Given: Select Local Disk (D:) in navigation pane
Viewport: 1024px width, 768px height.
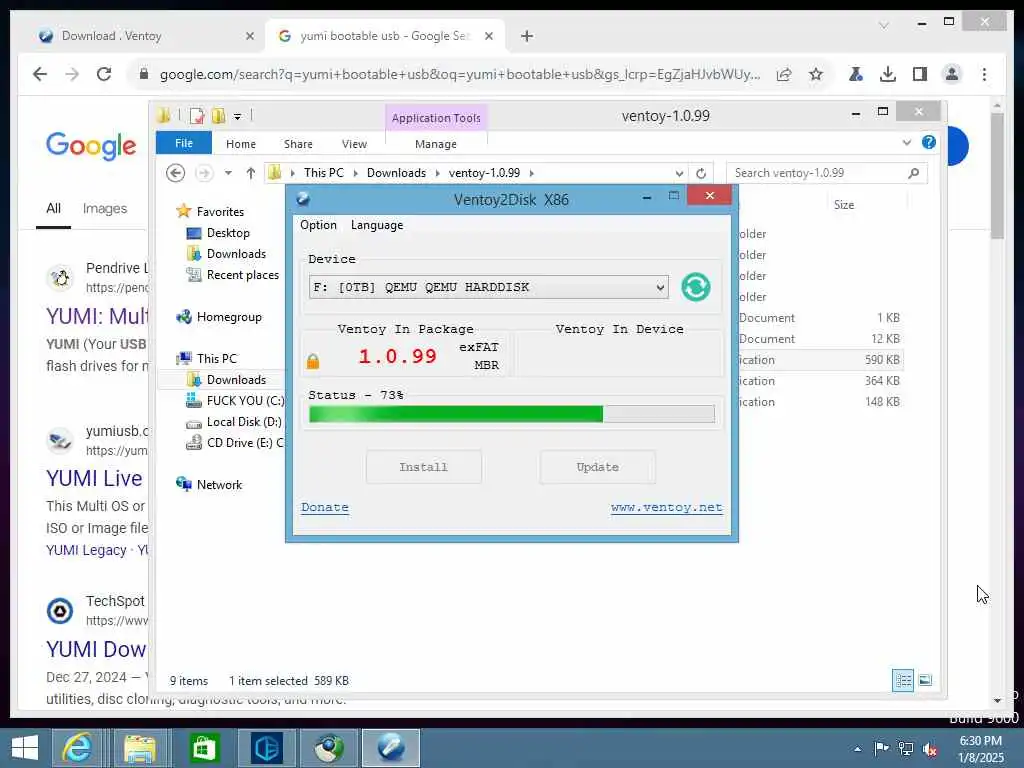Looking at the screenshot, I should click(x=244, y=422).
